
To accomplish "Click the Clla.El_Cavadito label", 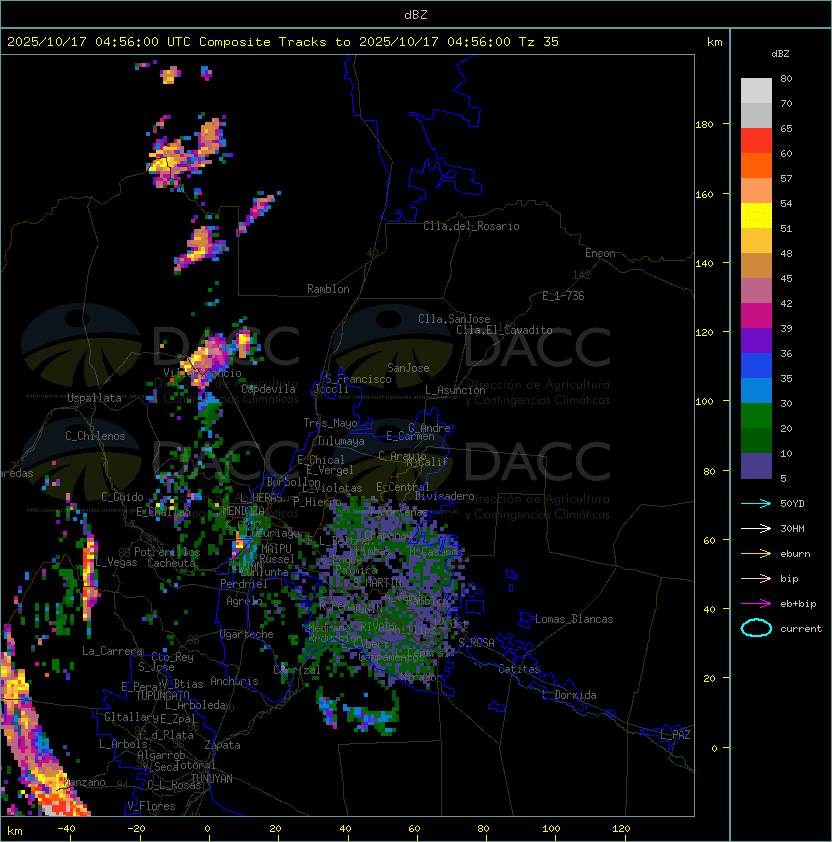I will (504, 330).
